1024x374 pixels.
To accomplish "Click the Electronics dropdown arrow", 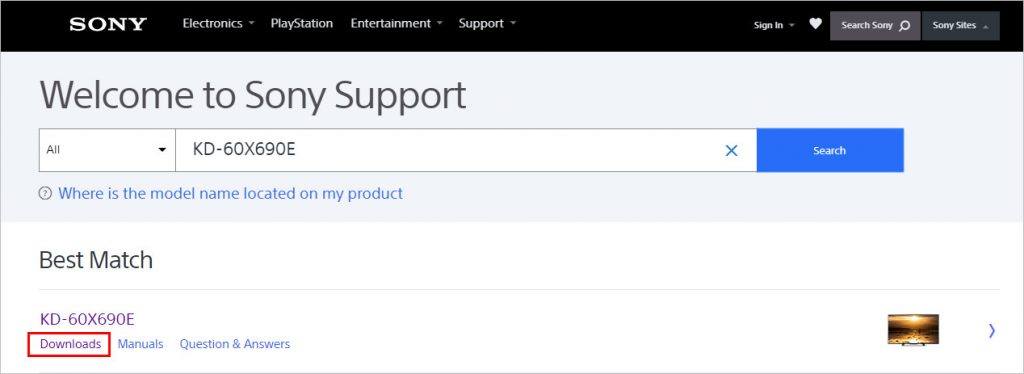I will click(251, 23).
